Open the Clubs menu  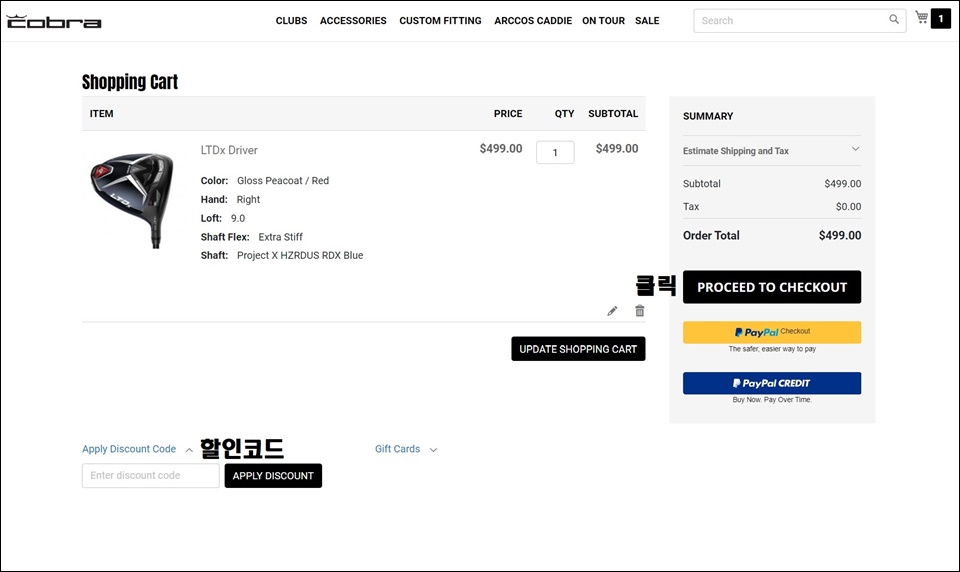click(x=291, y=21)
